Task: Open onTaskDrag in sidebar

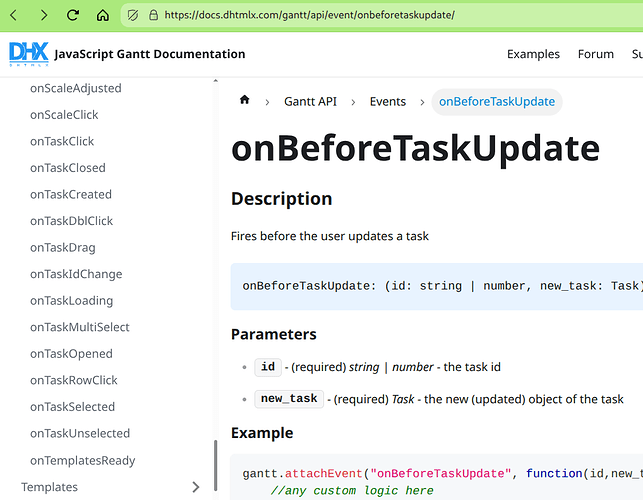Action: pyautogui.click(x=64, y=247)
